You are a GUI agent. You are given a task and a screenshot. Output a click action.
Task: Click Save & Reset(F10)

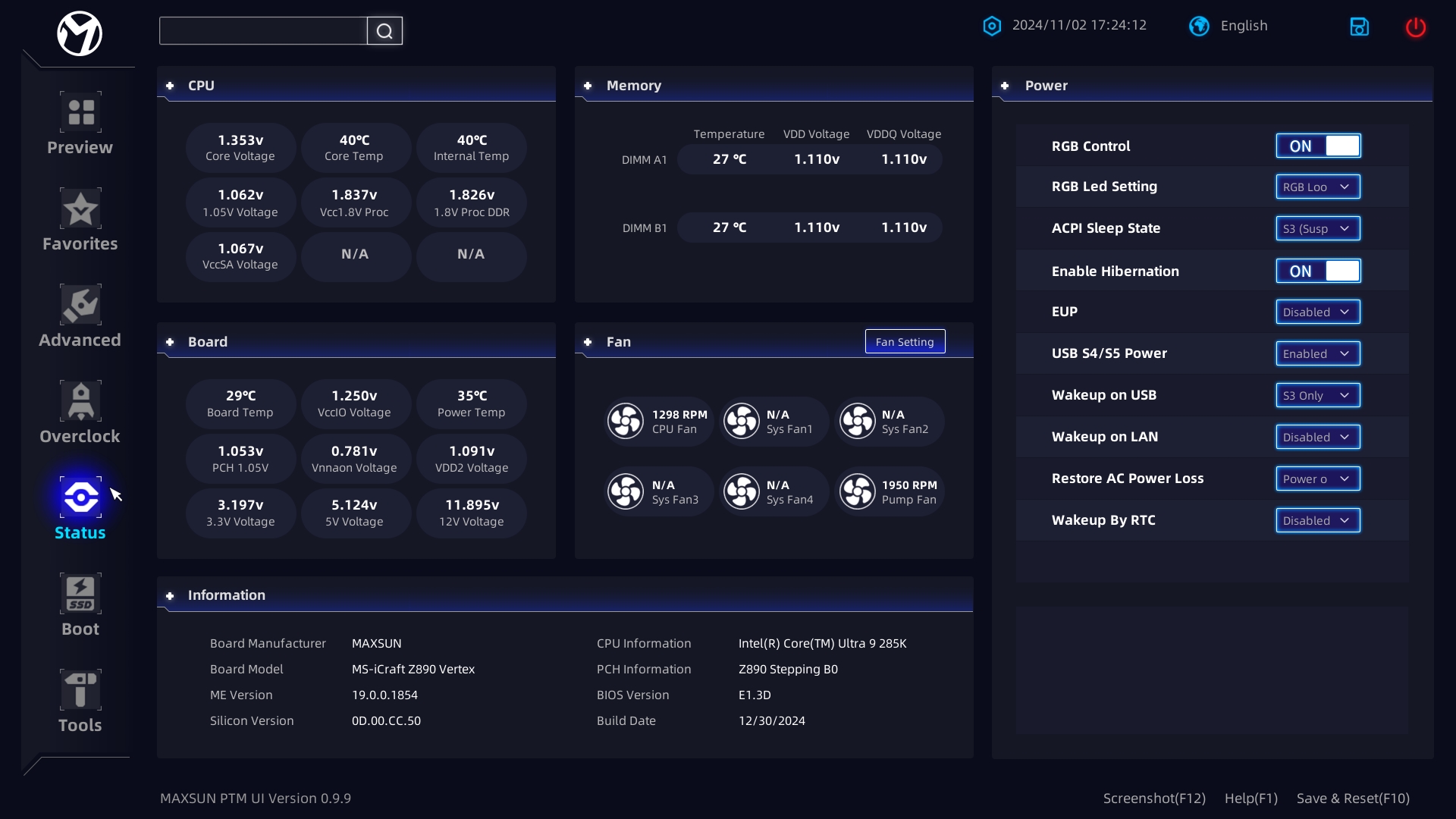(x=1353, y=799)
